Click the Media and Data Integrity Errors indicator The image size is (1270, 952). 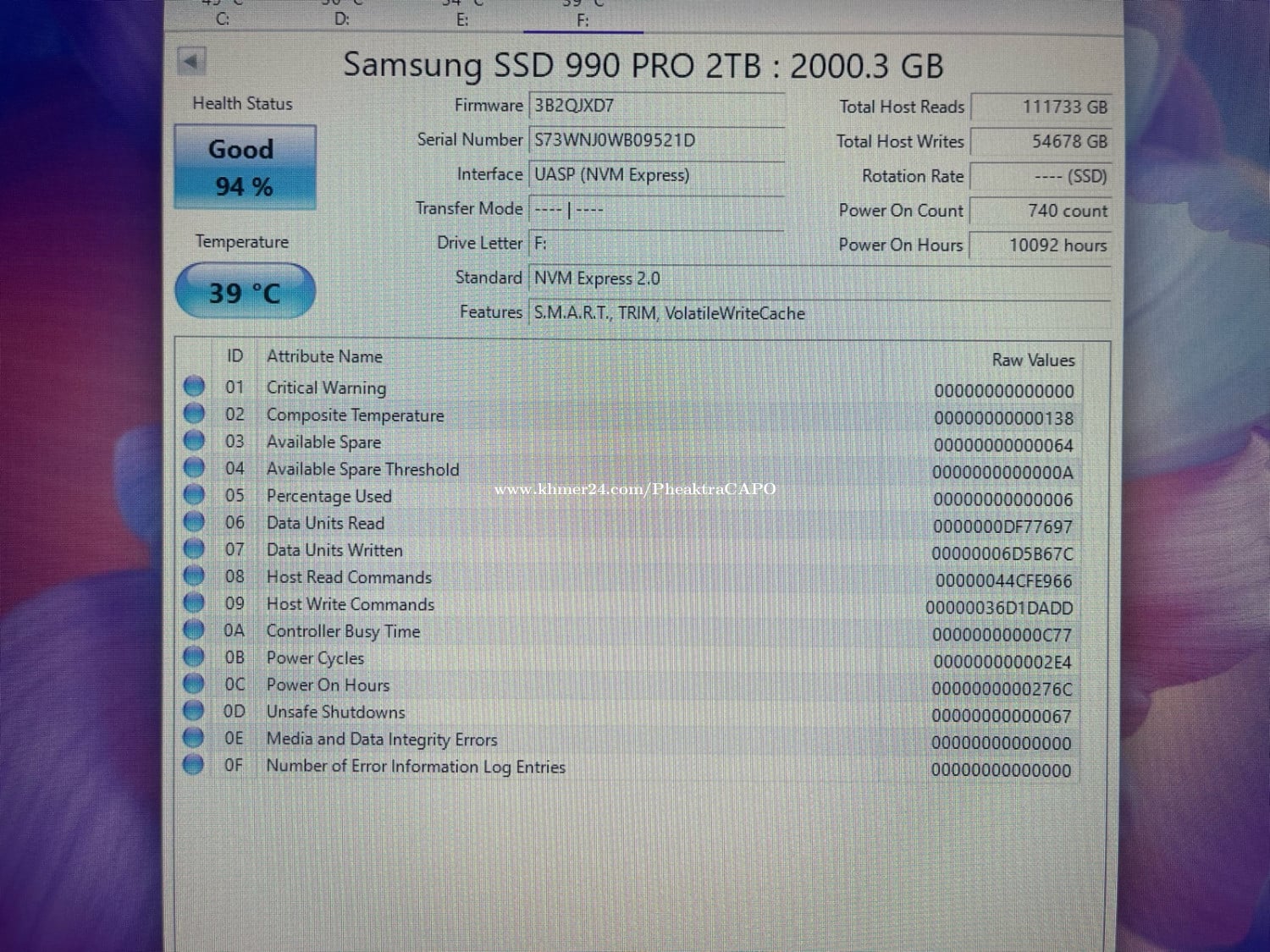[194, 738]
